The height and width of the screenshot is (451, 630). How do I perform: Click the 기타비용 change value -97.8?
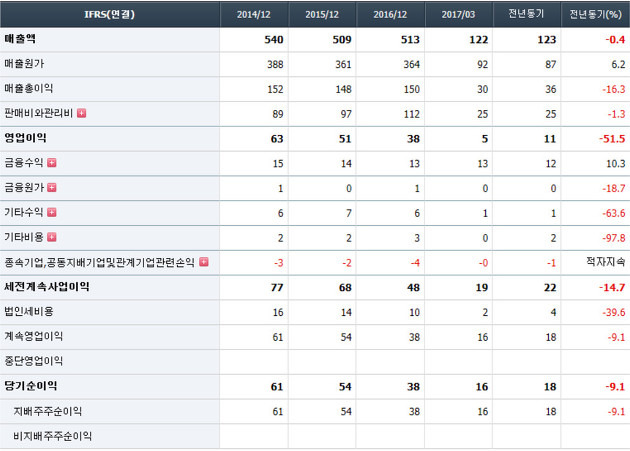click(614, 238)
